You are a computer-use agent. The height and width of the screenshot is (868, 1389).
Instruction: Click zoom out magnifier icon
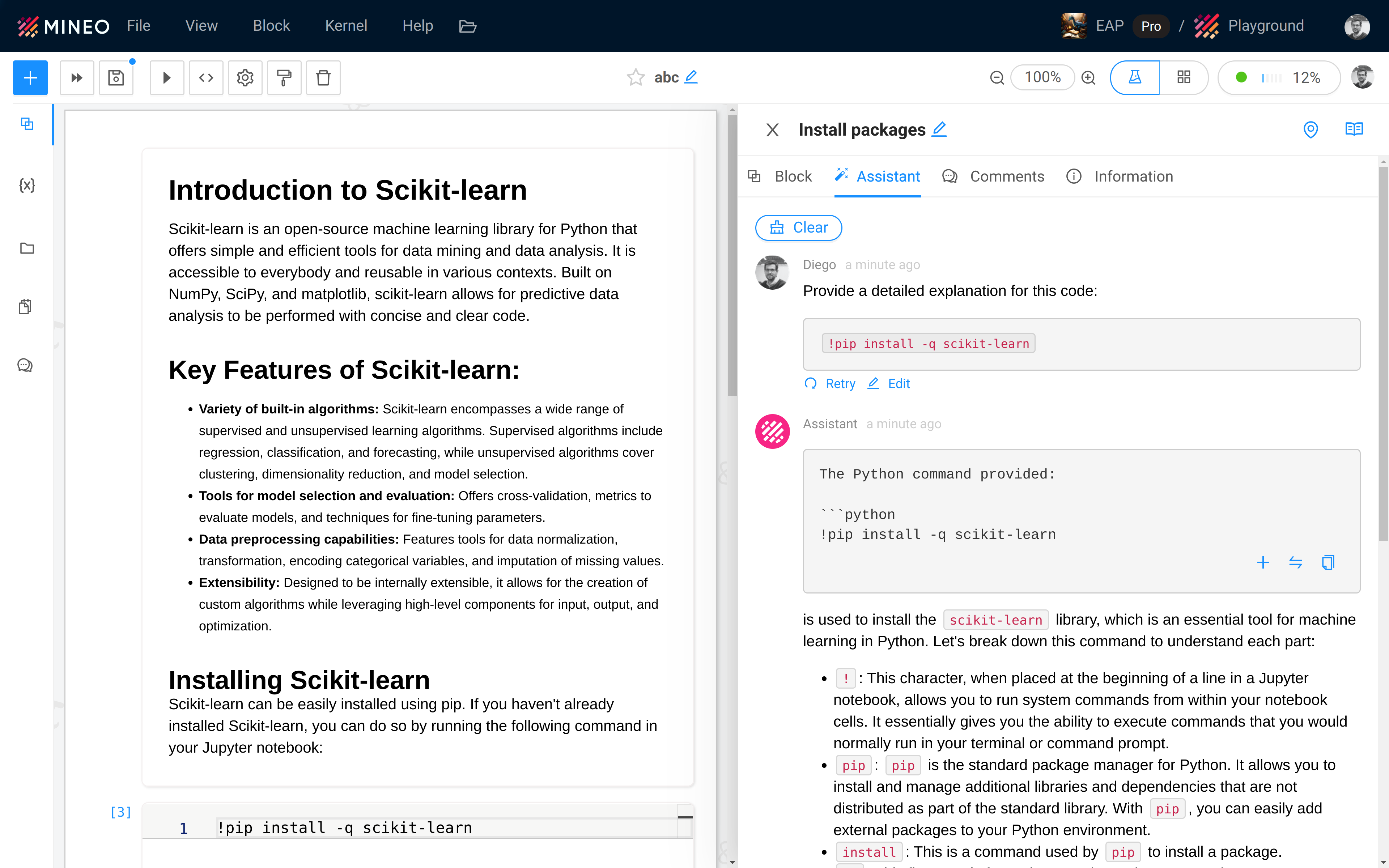pos(997,77)
